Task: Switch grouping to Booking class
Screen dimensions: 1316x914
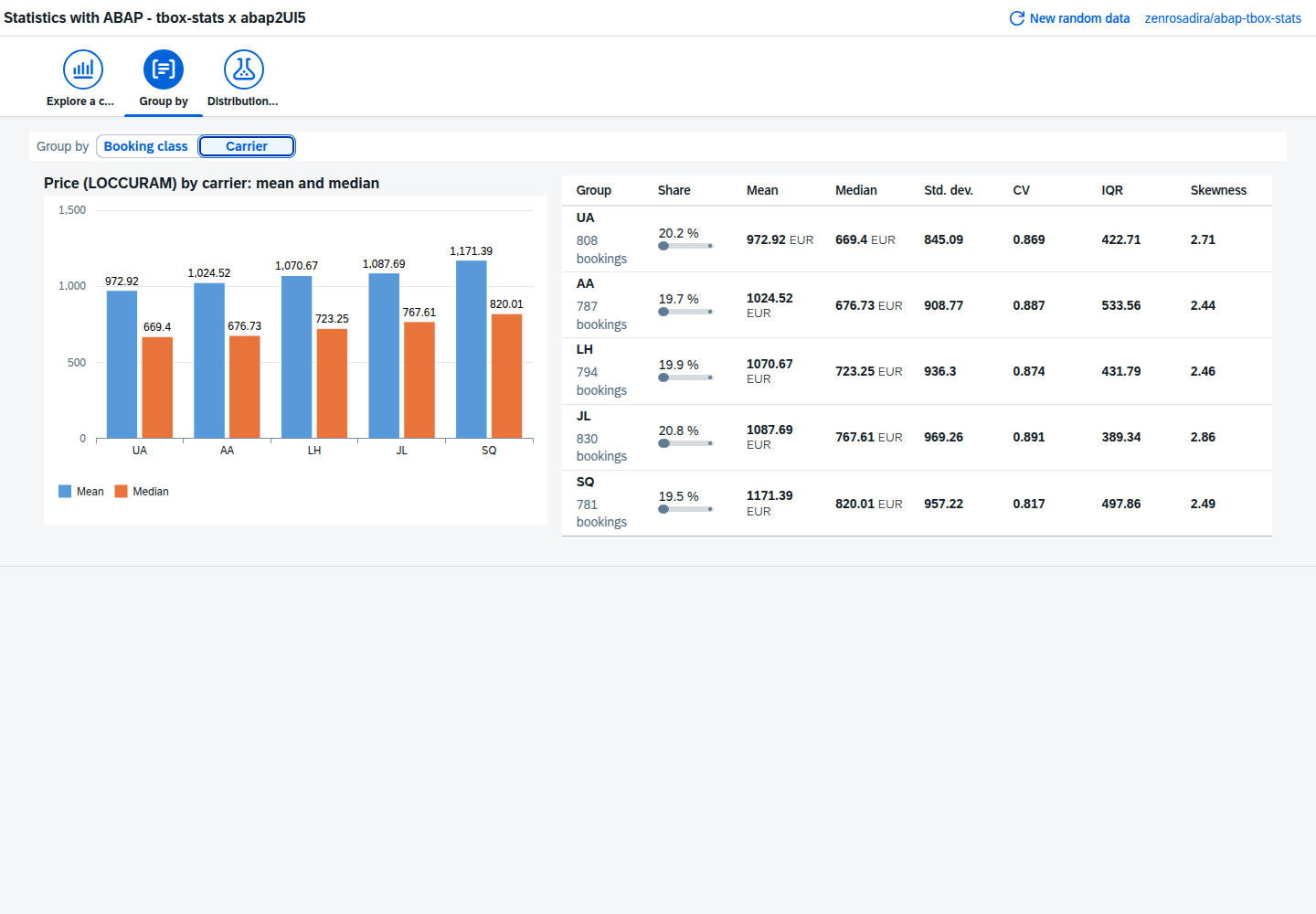Action: (x=145, y=146)
